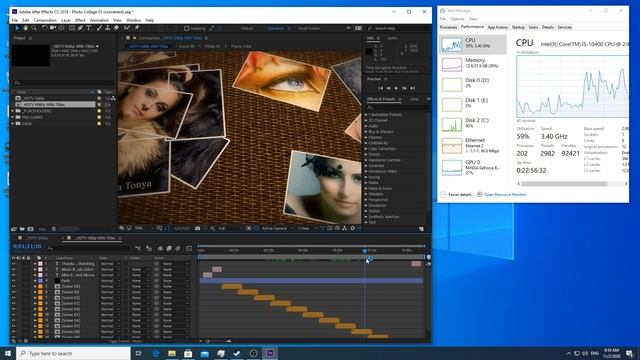
Task: Click the Open Resource Monitor link
Action: 505,195
